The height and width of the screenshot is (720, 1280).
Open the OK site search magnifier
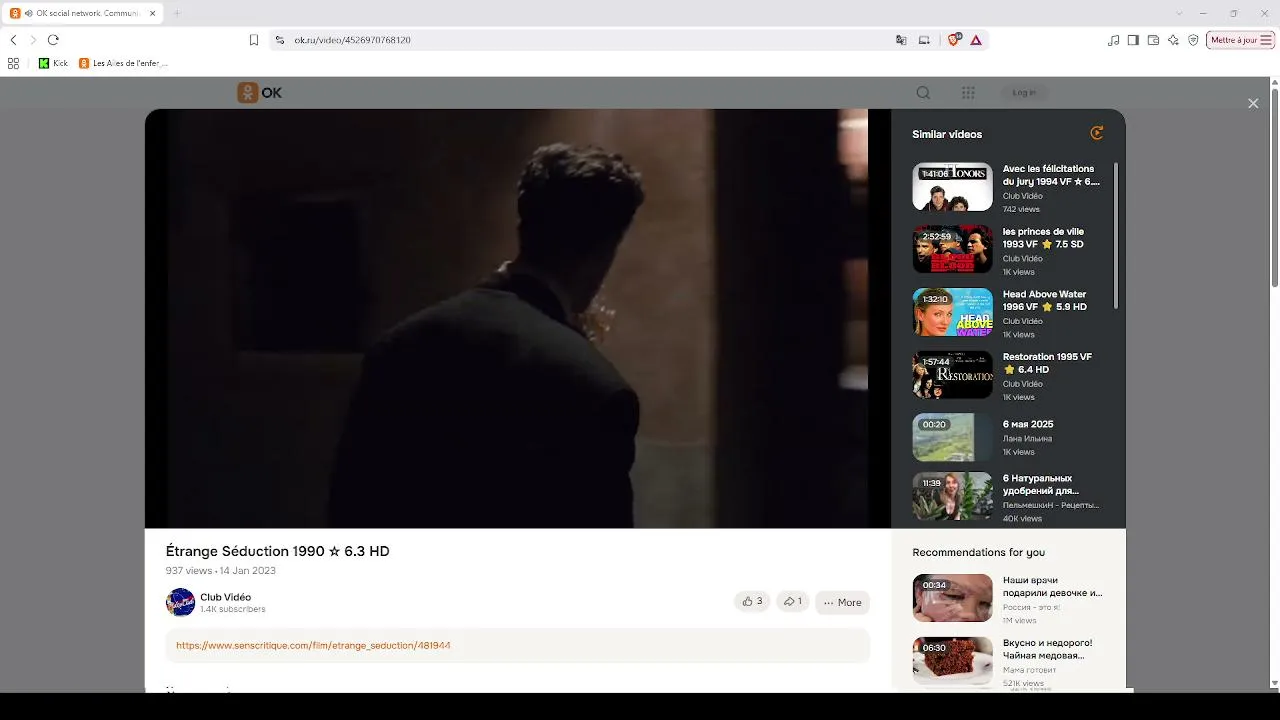pyautogui.click(x=923, y=93)
